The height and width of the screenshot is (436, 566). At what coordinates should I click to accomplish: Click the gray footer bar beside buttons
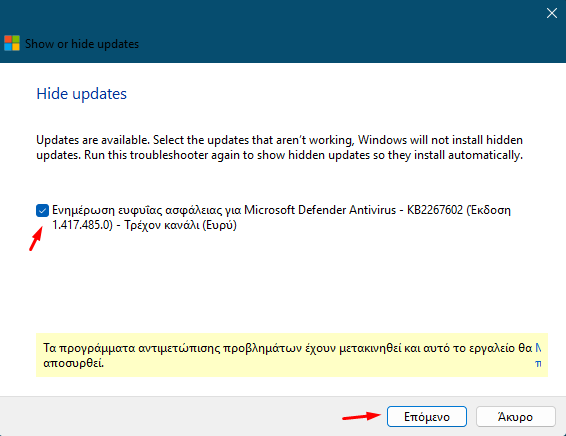pos(191,417)
